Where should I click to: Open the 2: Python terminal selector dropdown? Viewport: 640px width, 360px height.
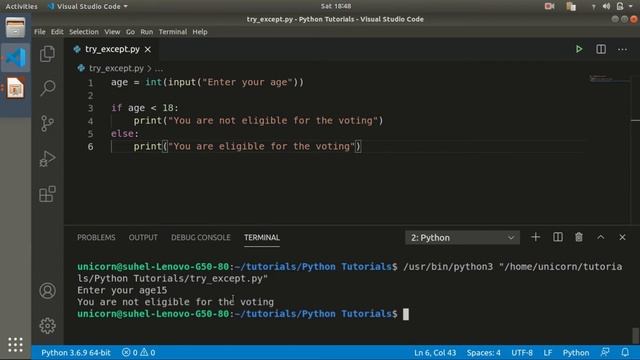[462, 238]
